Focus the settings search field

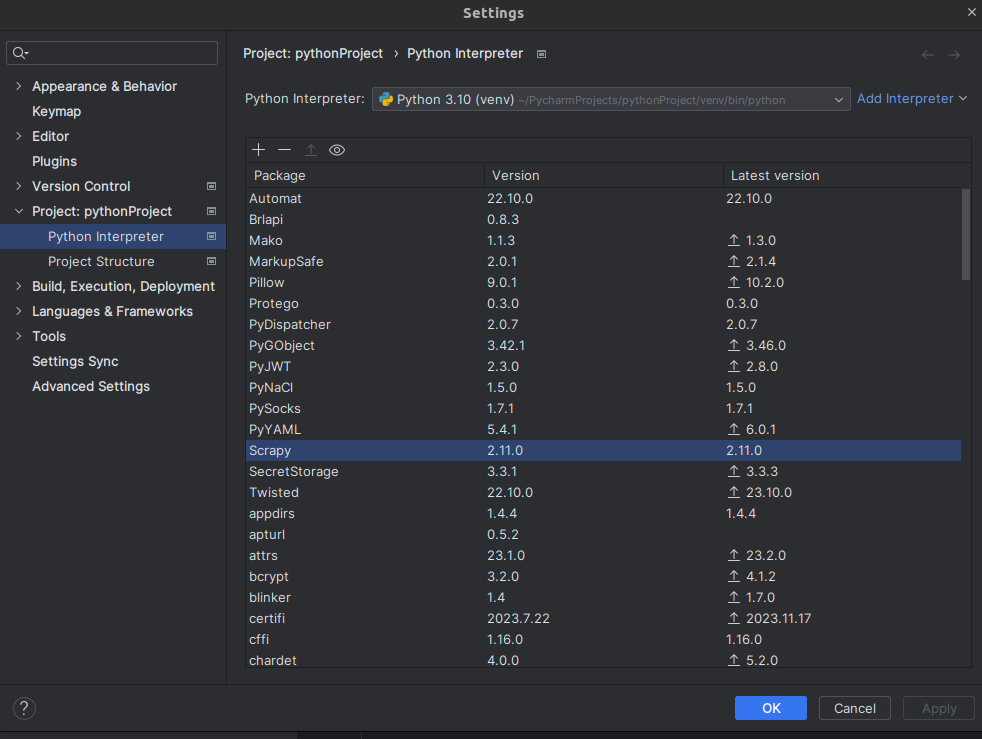pos(112,53)
